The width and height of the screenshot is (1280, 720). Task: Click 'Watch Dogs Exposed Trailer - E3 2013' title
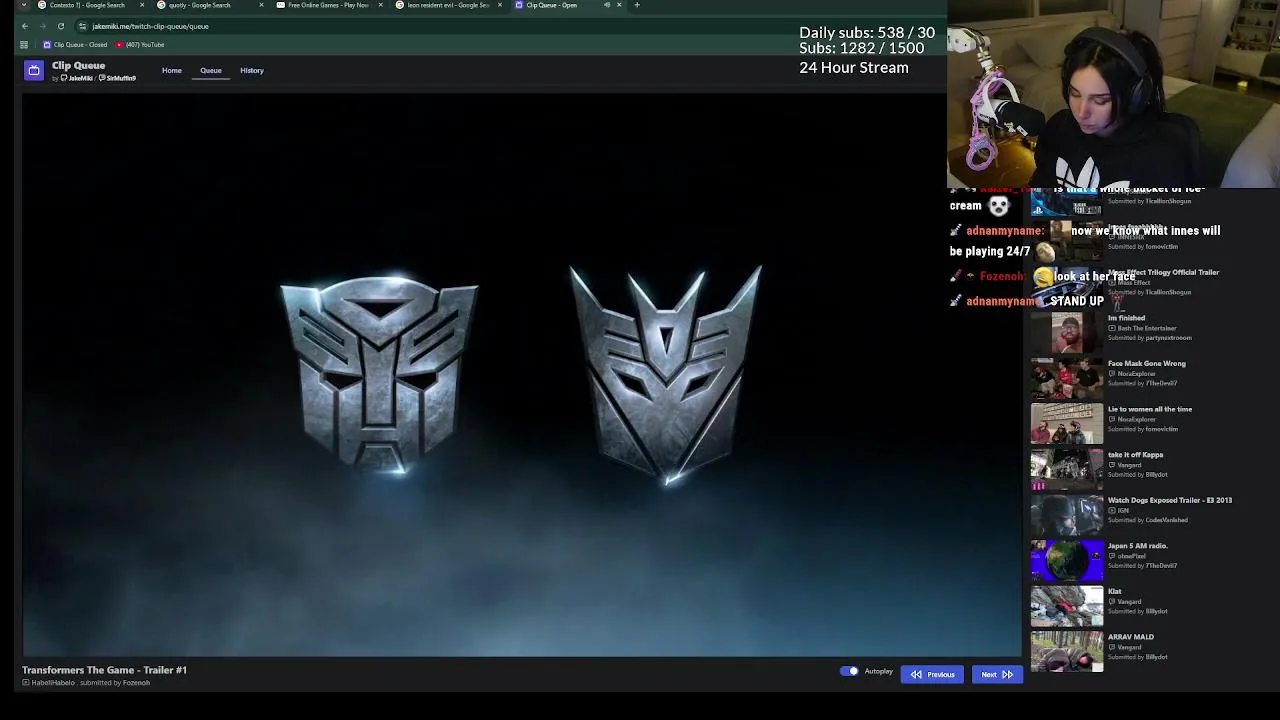coord(1170,500)
